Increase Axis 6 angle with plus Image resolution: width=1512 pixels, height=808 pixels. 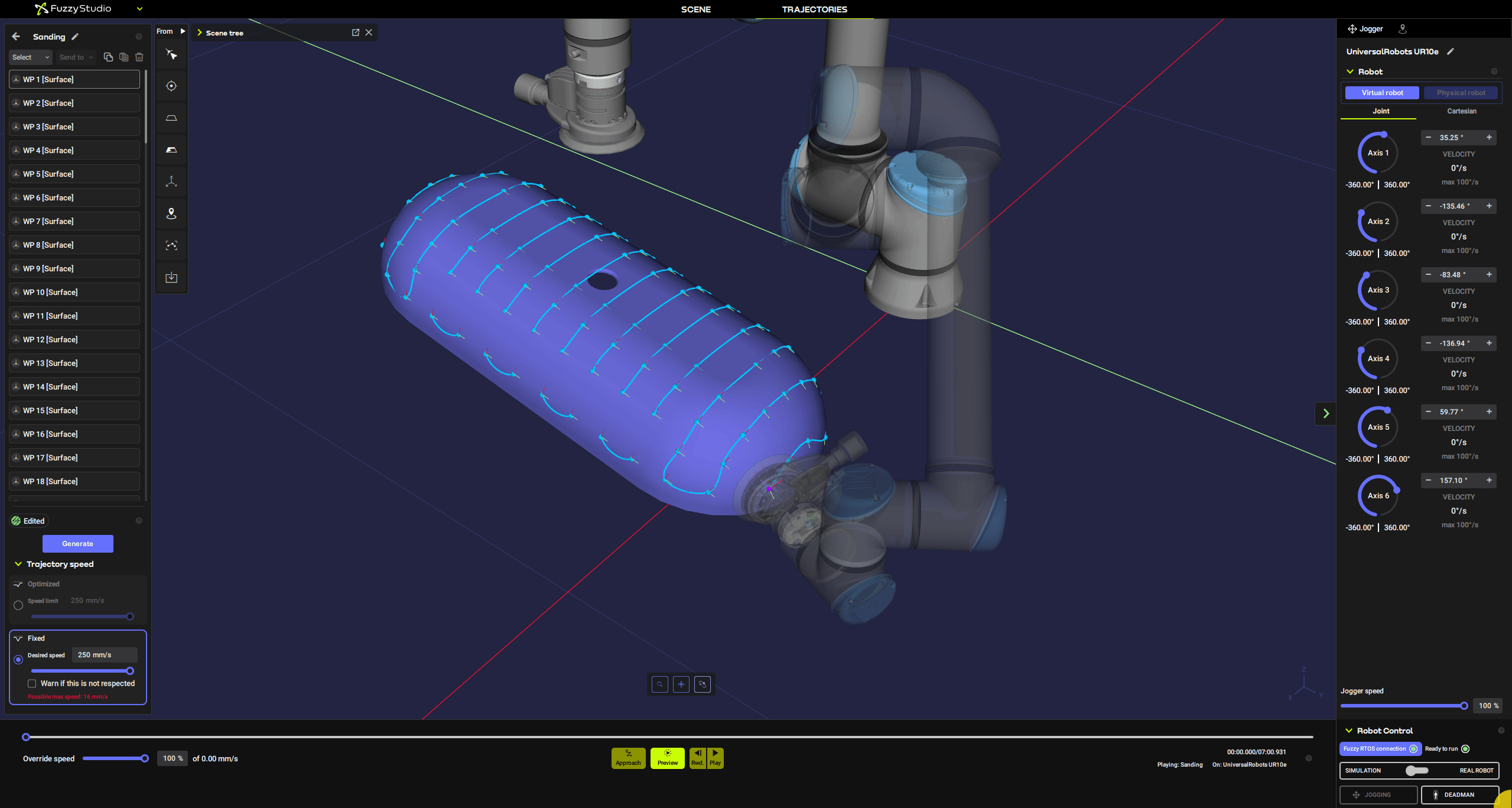pos(1490,481)
